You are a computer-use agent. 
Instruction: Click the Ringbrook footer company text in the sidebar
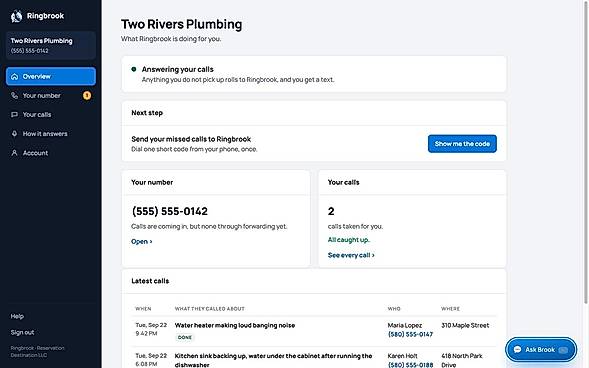(x=37, y=352)
